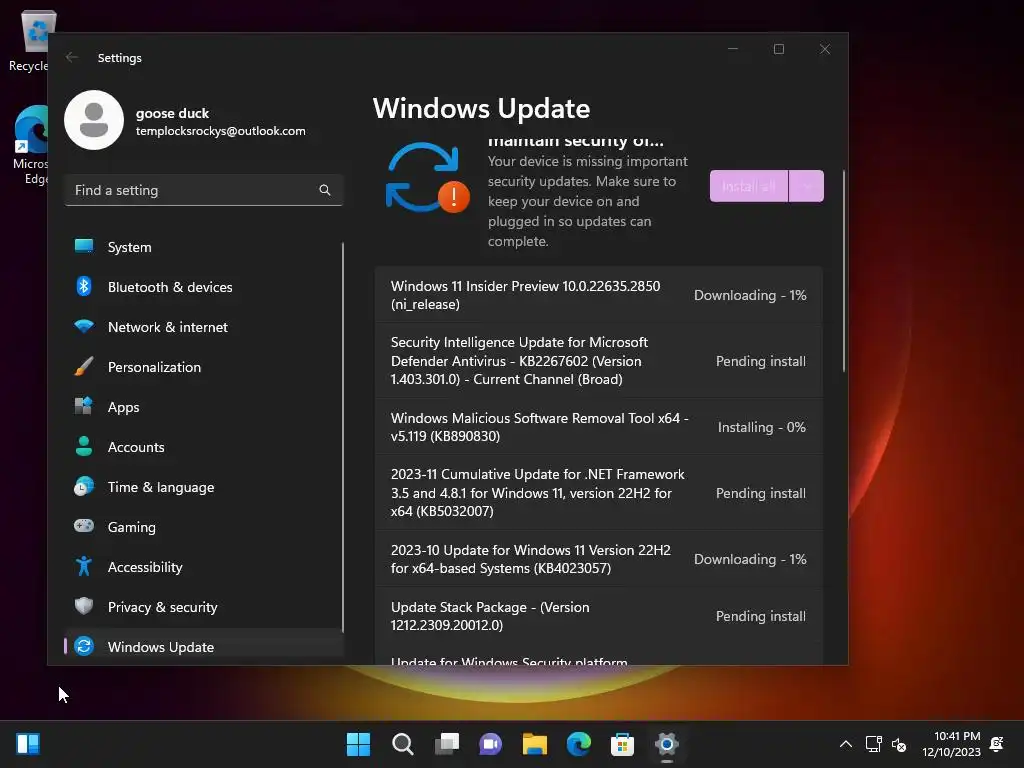
Task: Click the Install all button
Action: (748, 186)
